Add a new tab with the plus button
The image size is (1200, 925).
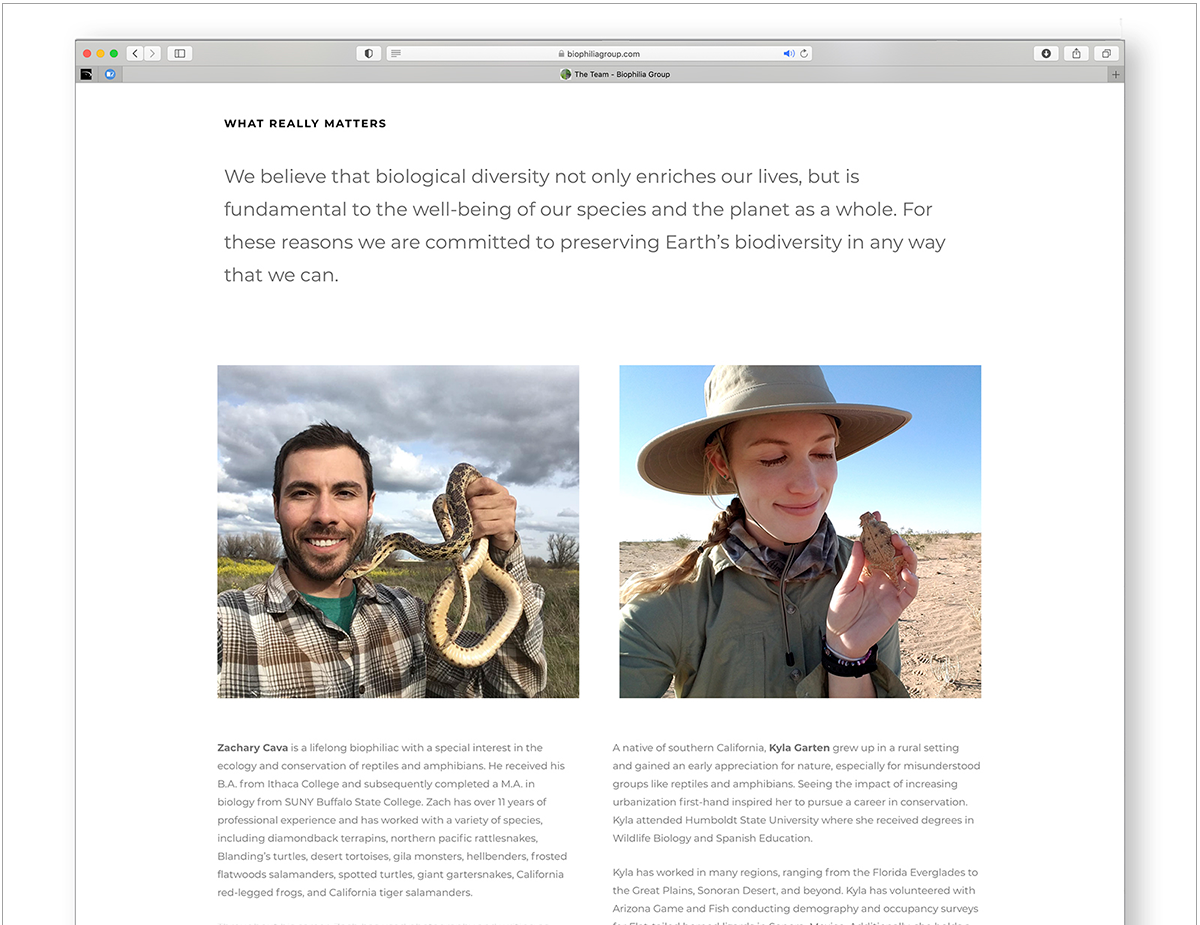[x=1116, y=74]
